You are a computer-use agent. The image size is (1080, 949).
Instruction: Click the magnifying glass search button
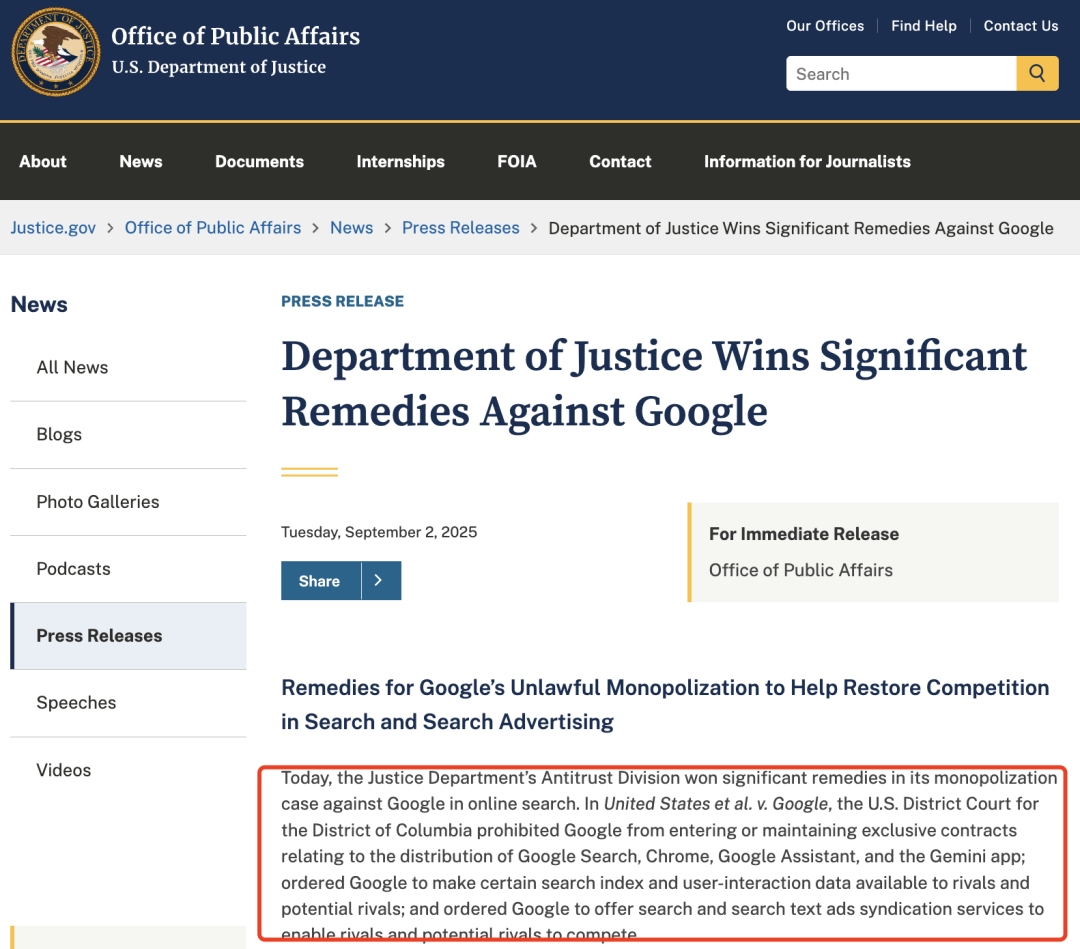point(1037,74)
